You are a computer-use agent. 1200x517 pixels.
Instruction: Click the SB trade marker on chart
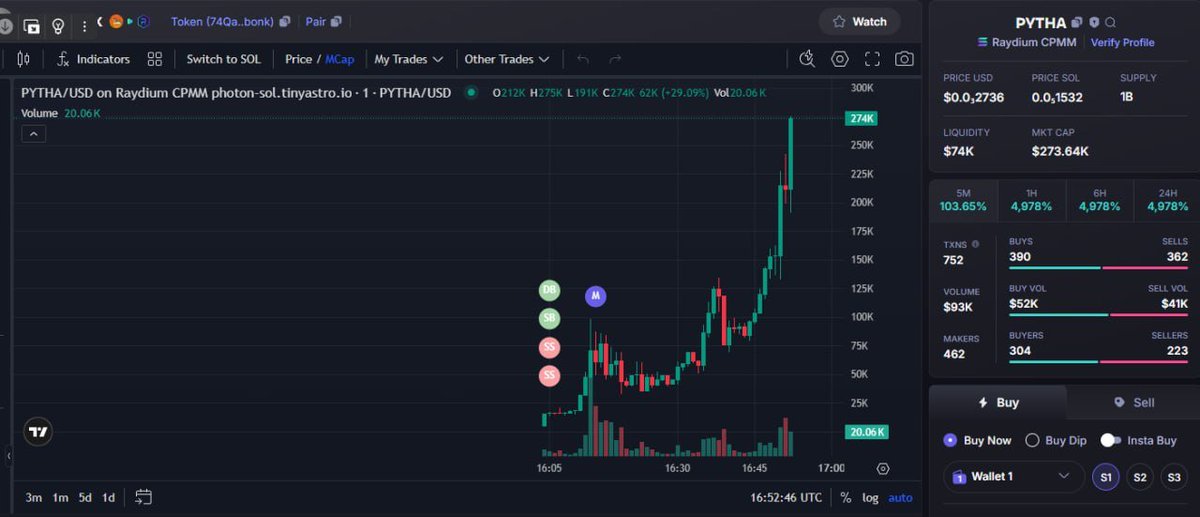[x=549, y=319]
